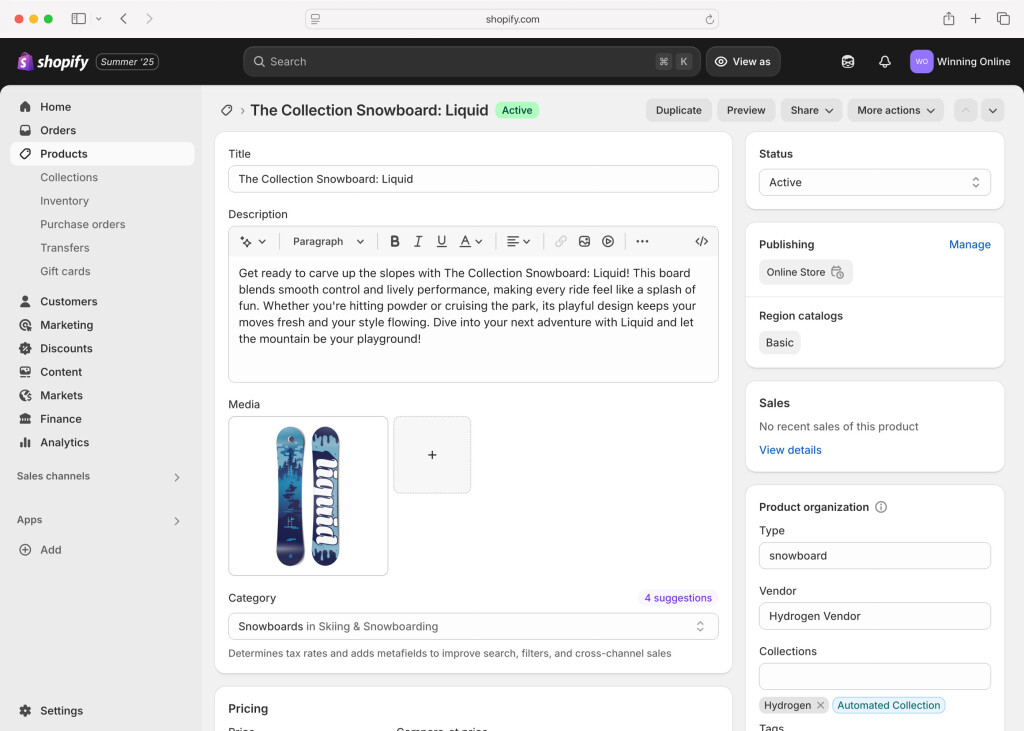Click the View as button
Viewport: 1024px width, 731px height.
pos(743,61)
